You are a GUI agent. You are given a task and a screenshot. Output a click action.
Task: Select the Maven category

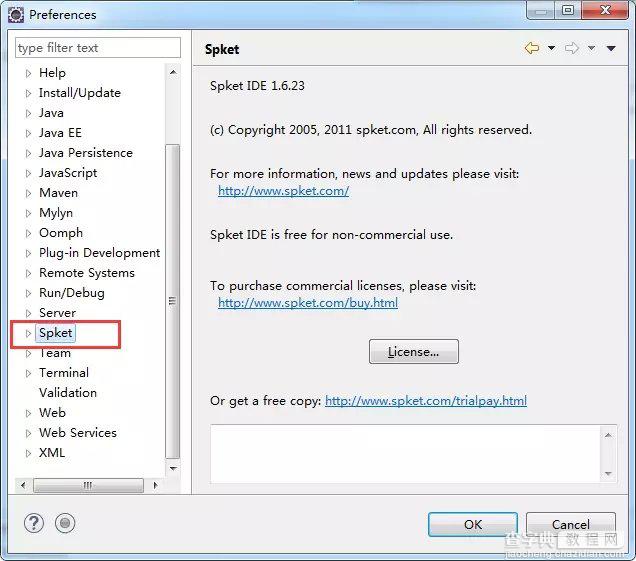coord(58,193)
